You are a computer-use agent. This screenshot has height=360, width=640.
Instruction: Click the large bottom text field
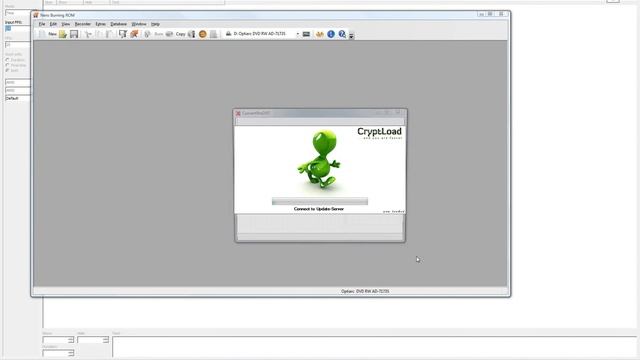point(374,347)
